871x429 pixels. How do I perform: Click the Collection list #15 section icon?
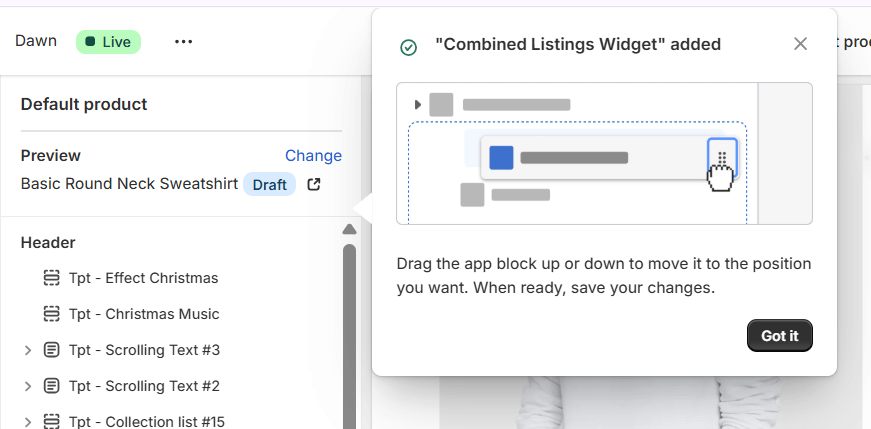[52, 421]
